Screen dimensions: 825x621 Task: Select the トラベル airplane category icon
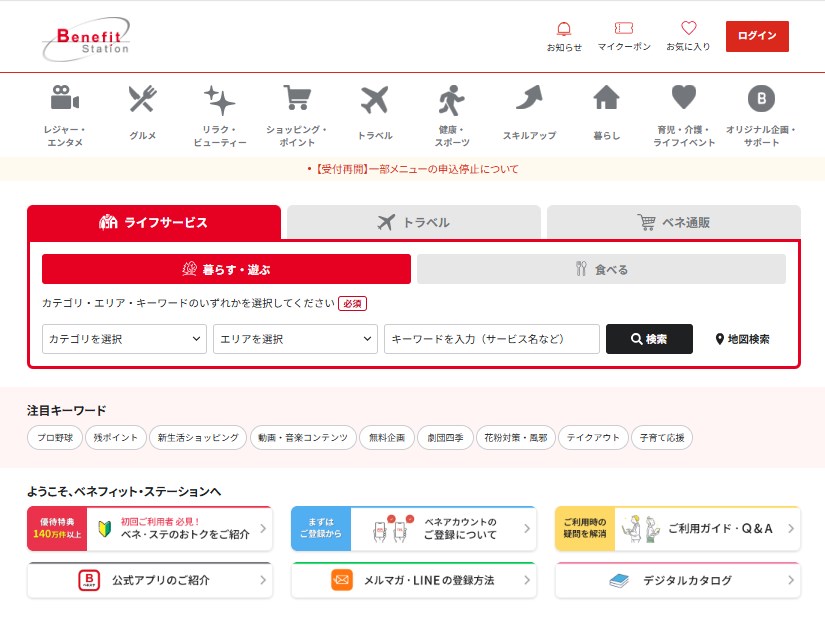coord(374,99)
